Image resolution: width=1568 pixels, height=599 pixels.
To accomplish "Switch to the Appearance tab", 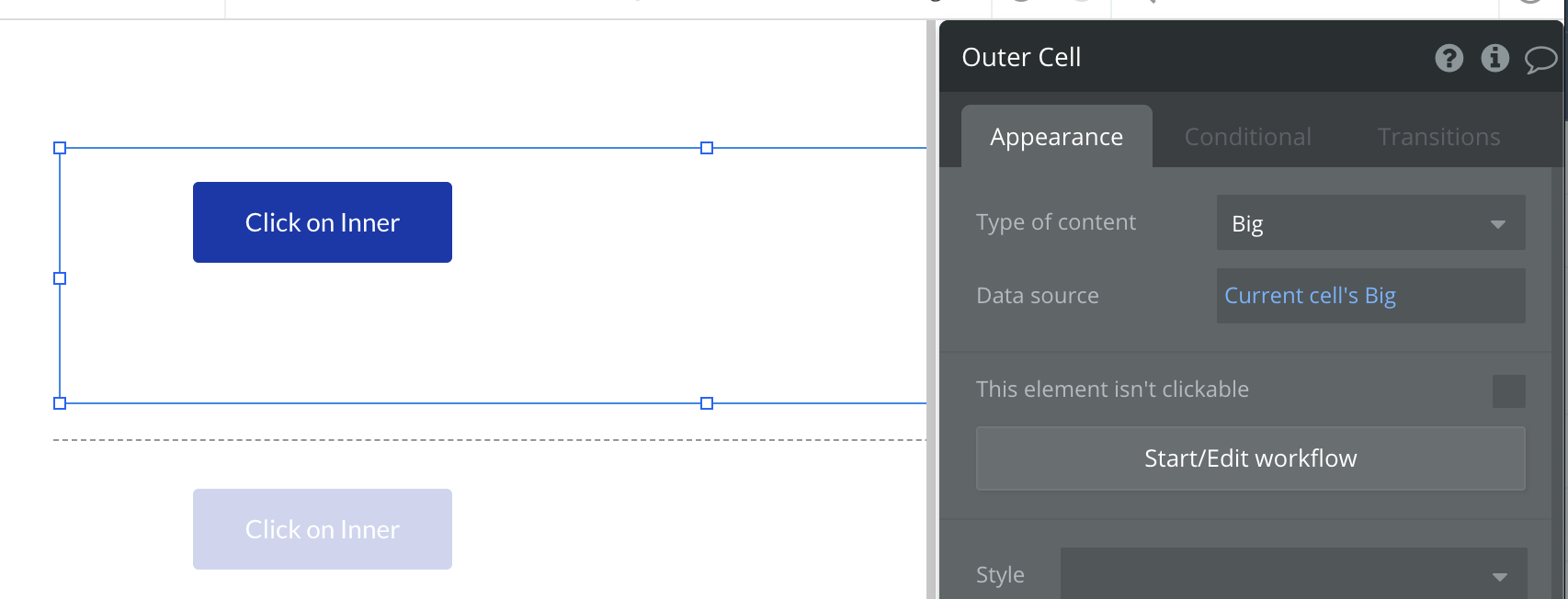I will (x=1056, y=137).
